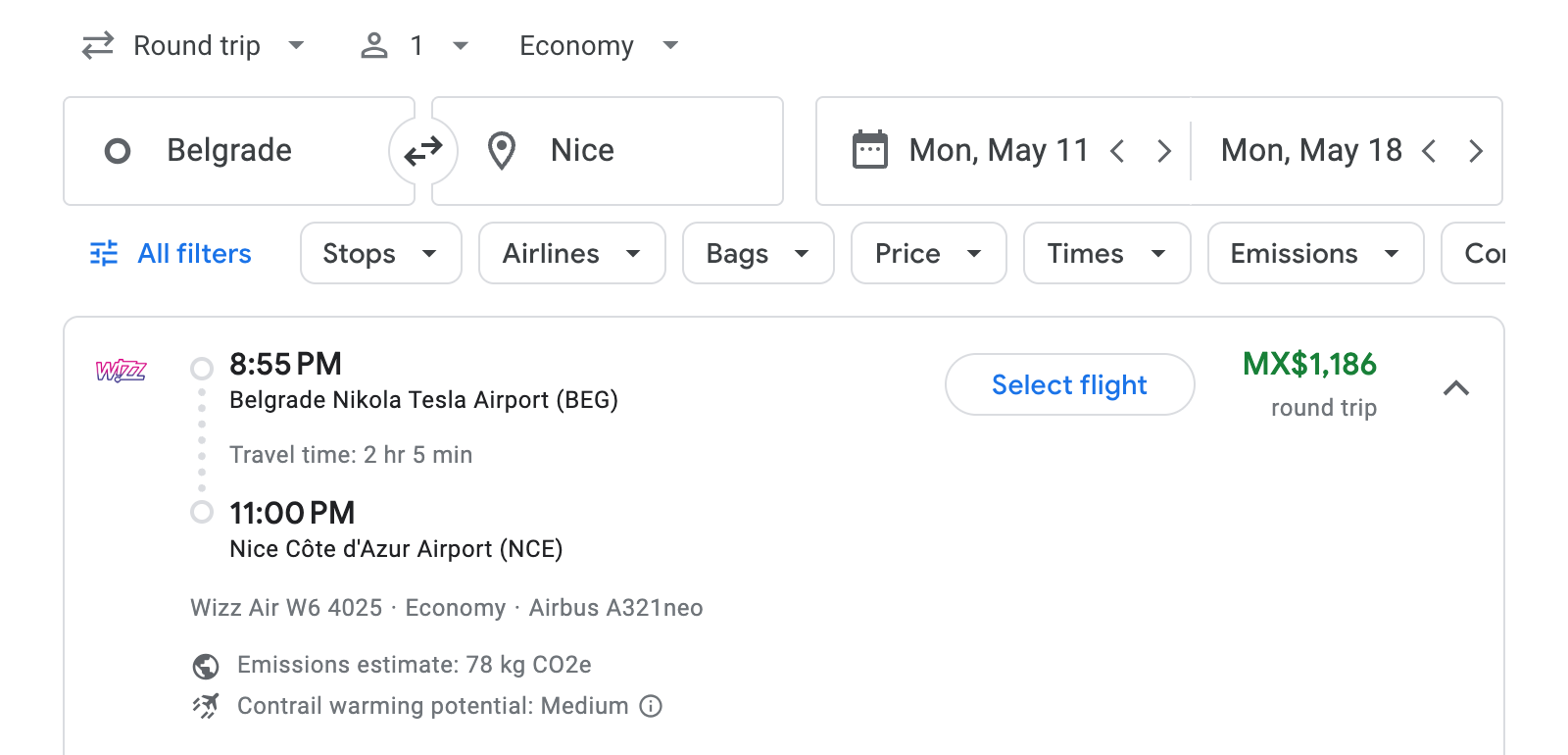Click the round trip arrows icon
1568x755 pixels.
click(96, 45)
